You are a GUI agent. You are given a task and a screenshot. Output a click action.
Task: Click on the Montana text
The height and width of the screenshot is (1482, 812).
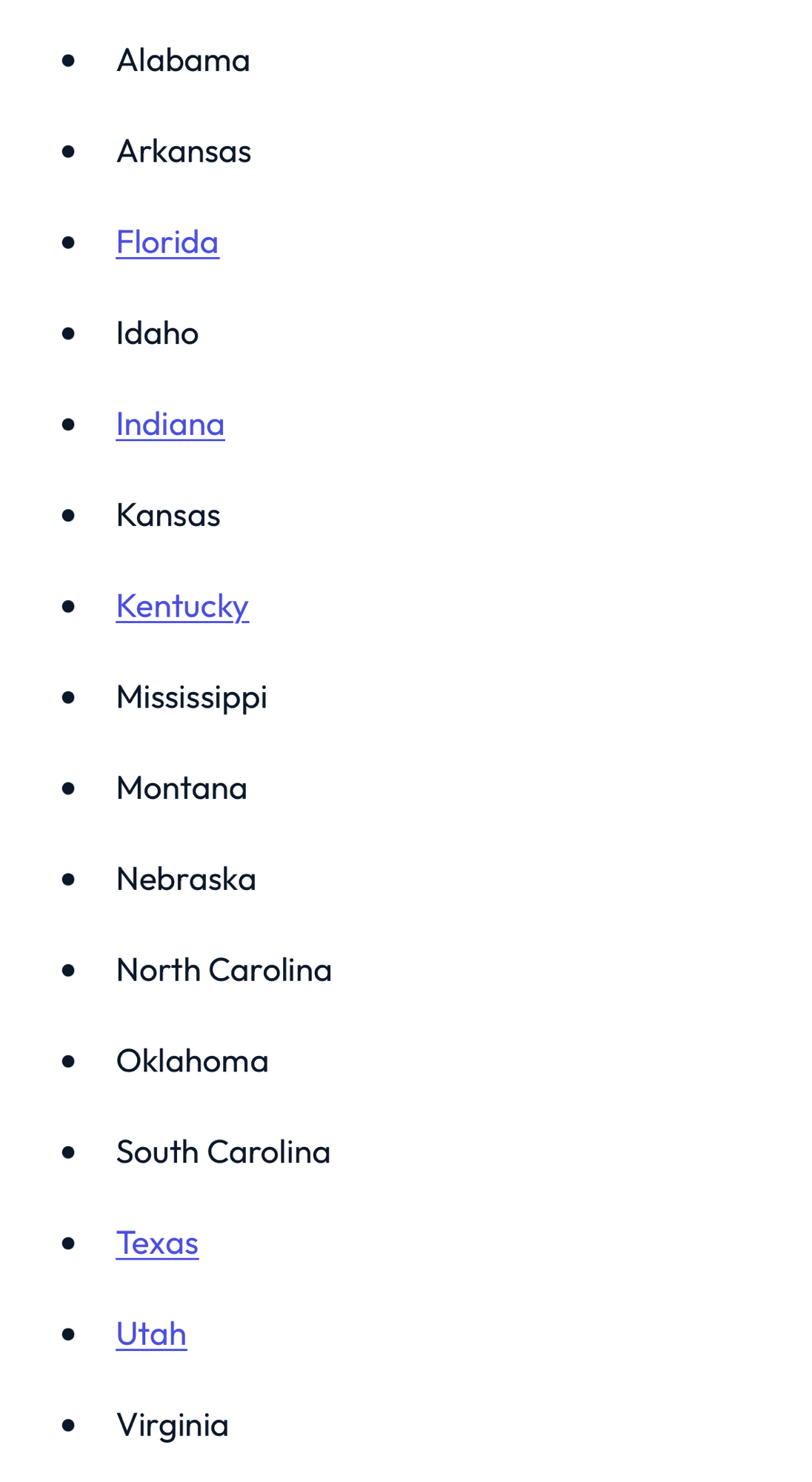point(182,788)
